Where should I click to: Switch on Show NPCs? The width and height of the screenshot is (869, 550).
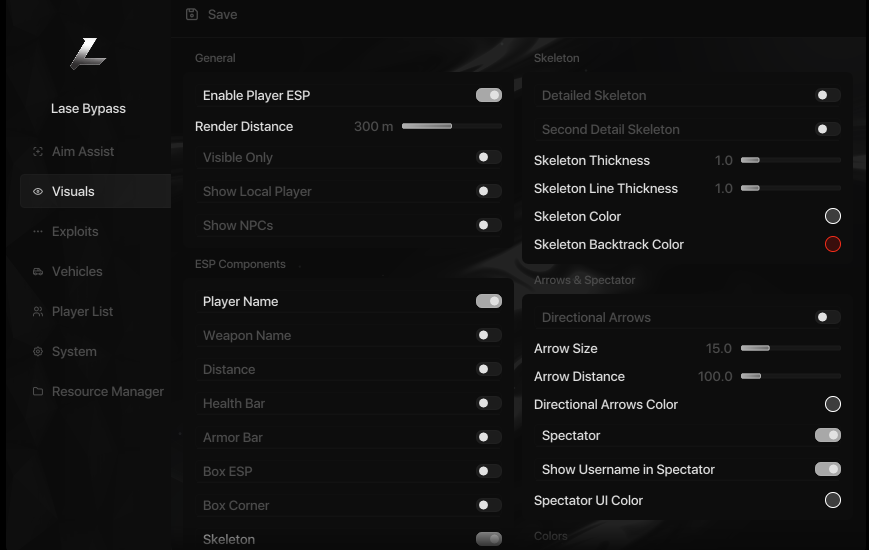[x=489, y=225]
